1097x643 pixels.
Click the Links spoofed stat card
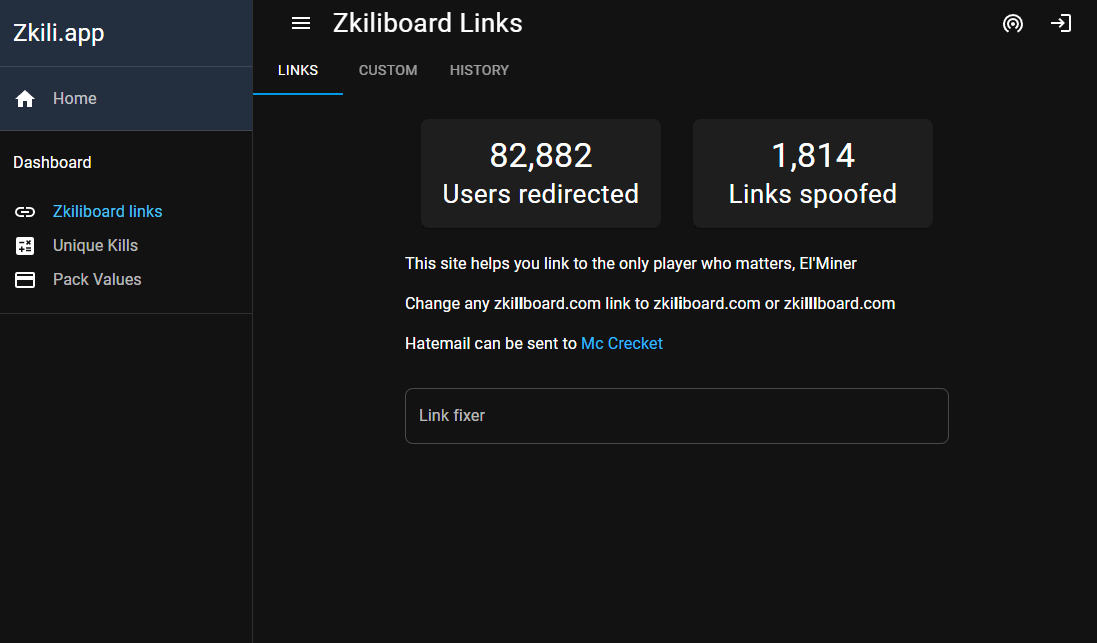pyautogui.click(x=812, y=173)
